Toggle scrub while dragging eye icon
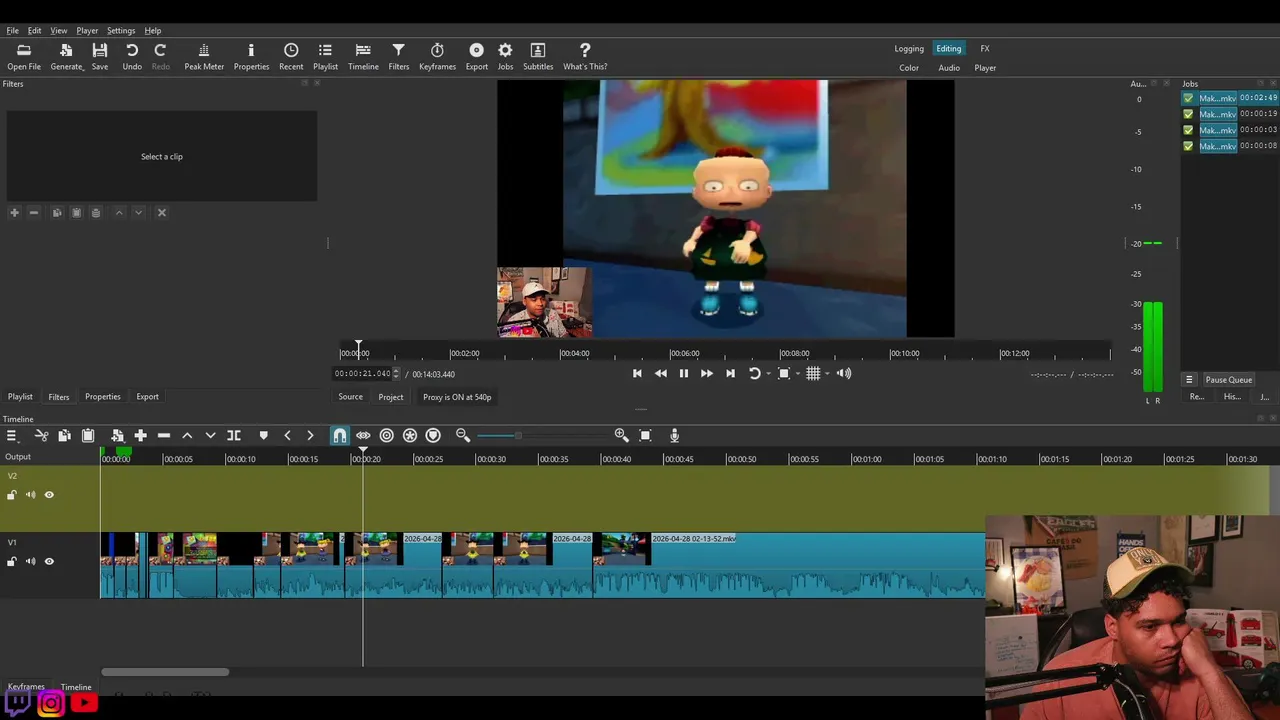 (x=363, y=435)
